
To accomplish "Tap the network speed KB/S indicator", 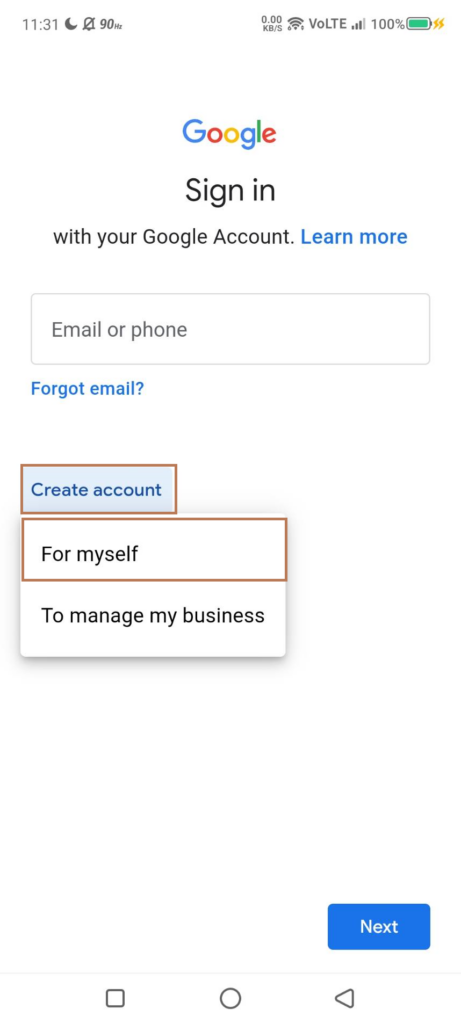I will [x=271, y=24].
